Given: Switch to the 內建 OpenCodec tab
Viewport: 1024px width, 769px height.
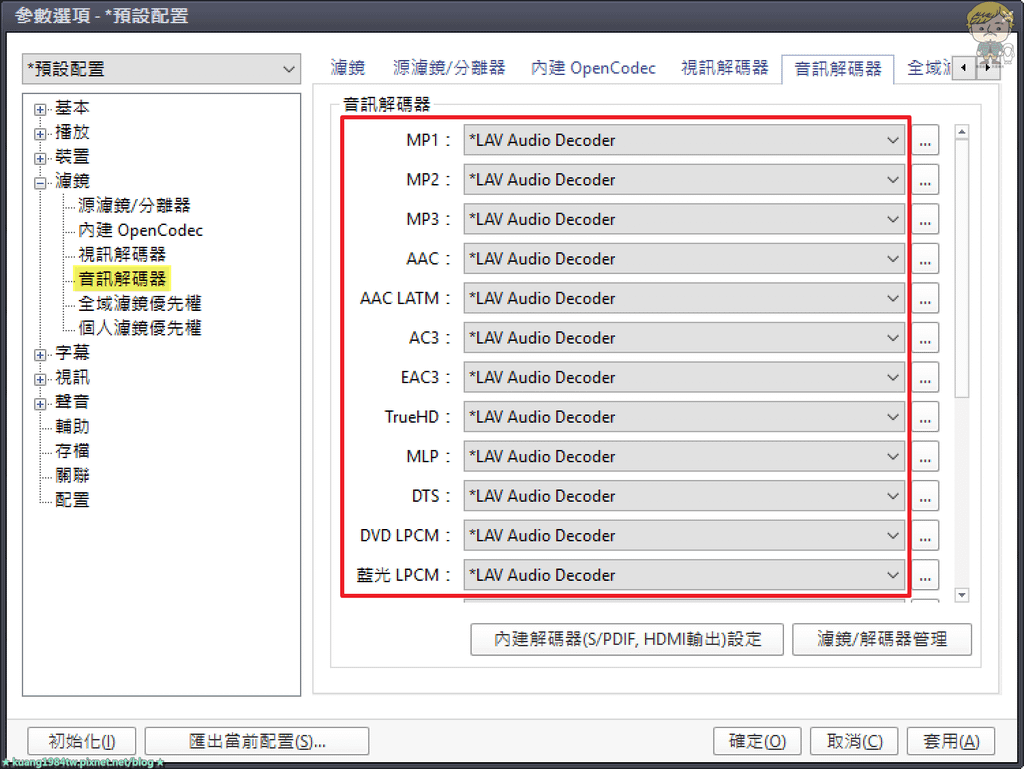Looking at the screenshot, I should pos(593,67).
